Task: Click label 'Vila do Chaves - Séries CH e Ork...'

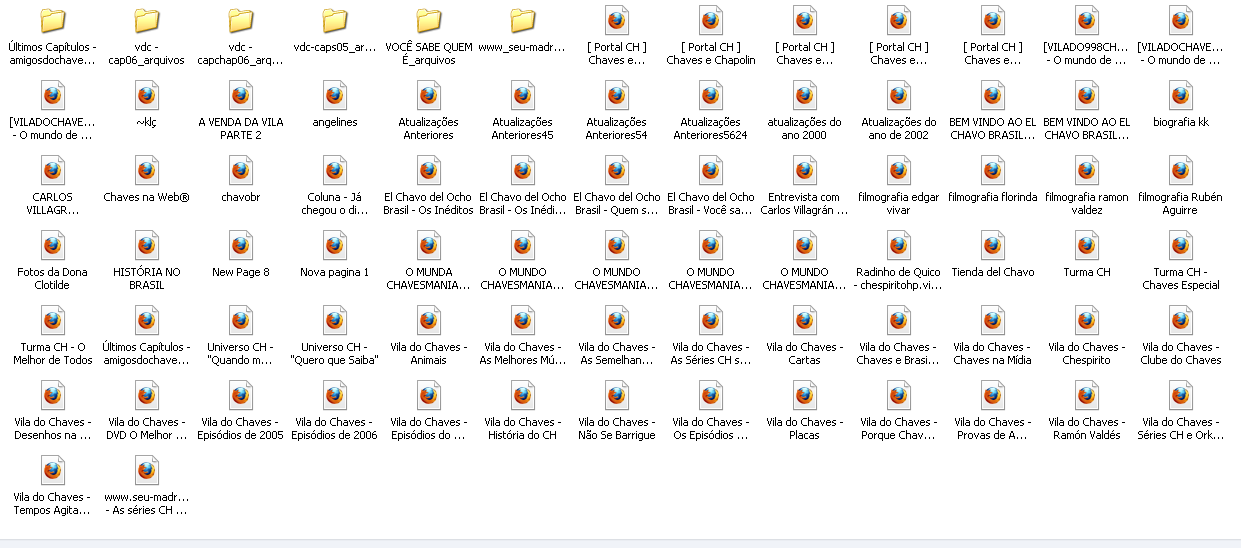Action: [x=1180, y=429]
